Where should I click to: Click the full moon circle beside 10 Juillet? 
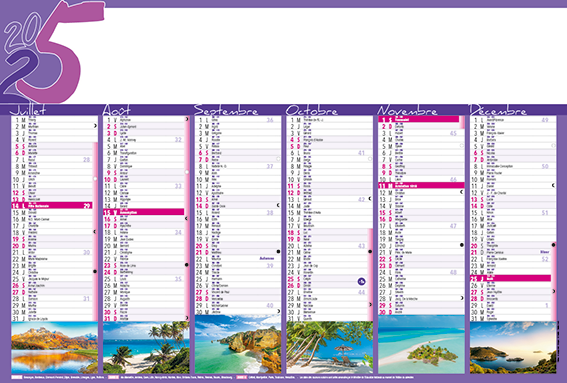click(x=95, y=179)
